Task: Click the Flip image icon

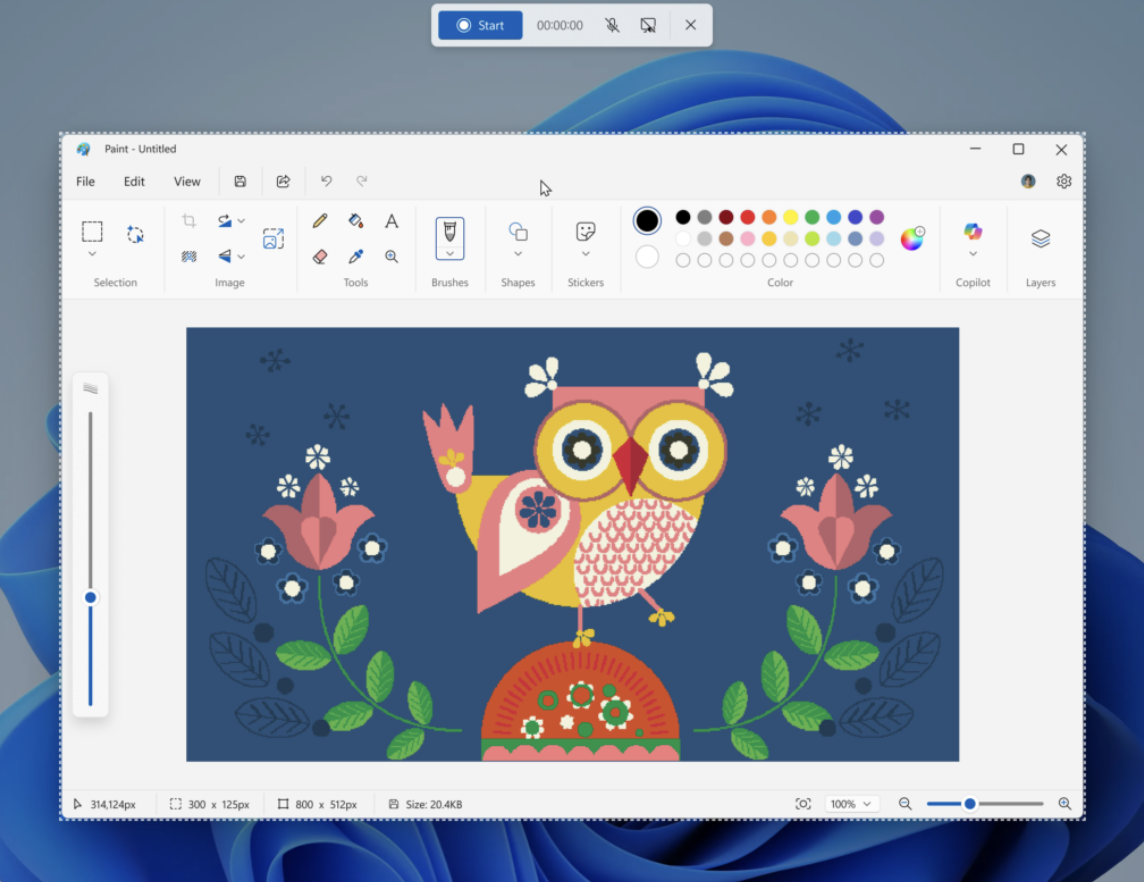Action: pos(225,256)
